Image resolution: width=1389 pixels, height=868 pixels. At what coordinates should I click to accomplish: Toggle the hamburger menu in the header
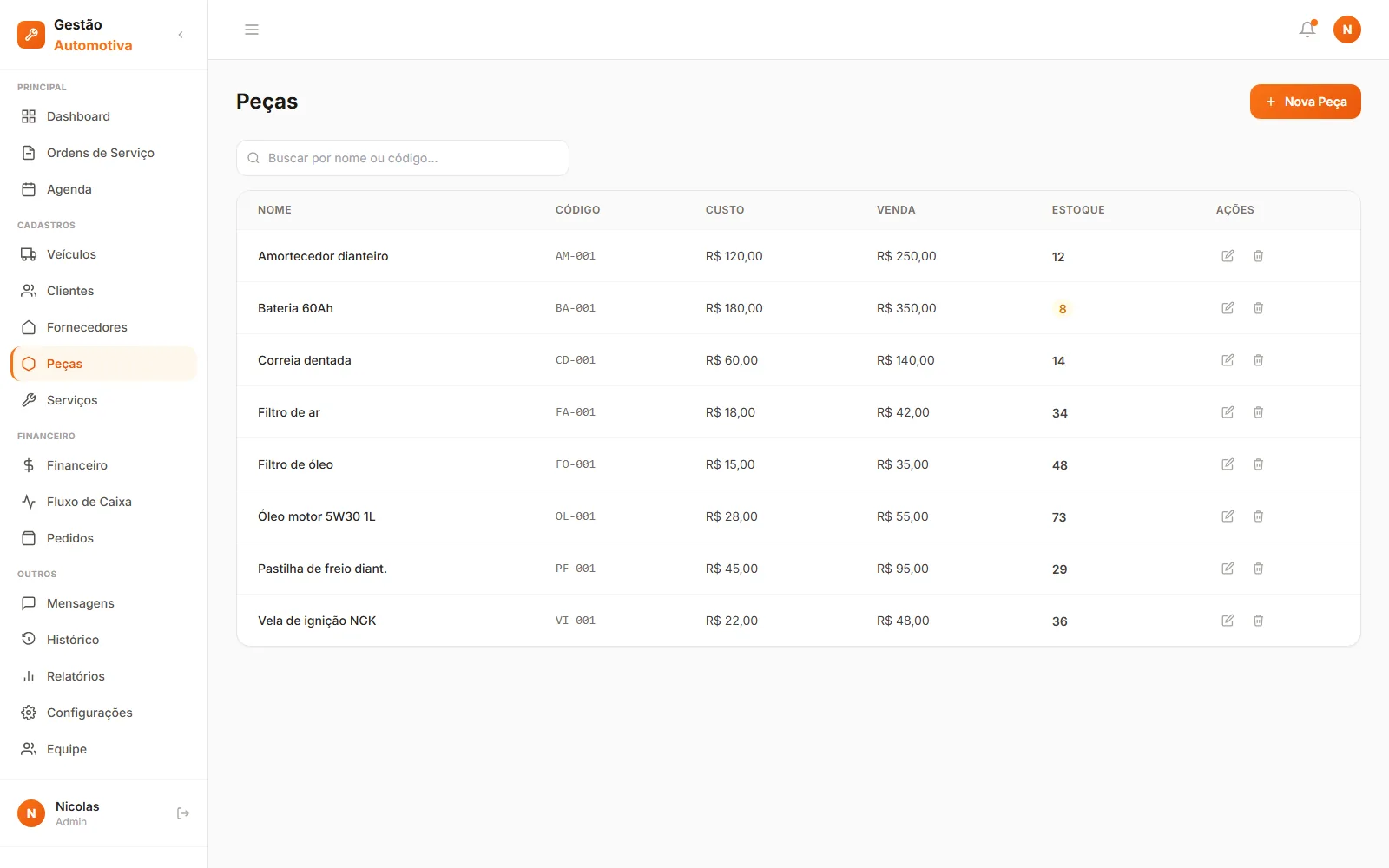(252, 30)
